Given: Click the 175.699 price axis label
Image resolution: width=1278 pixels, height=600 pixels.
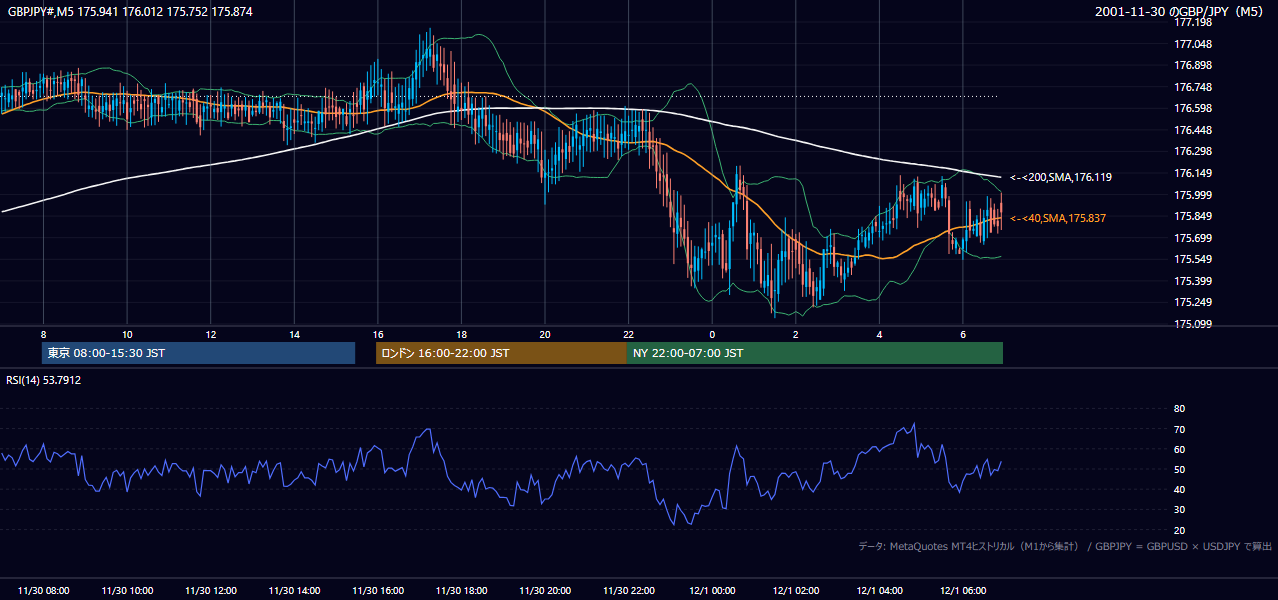Looking at the screenshot, I should [x=1193, y=239].
